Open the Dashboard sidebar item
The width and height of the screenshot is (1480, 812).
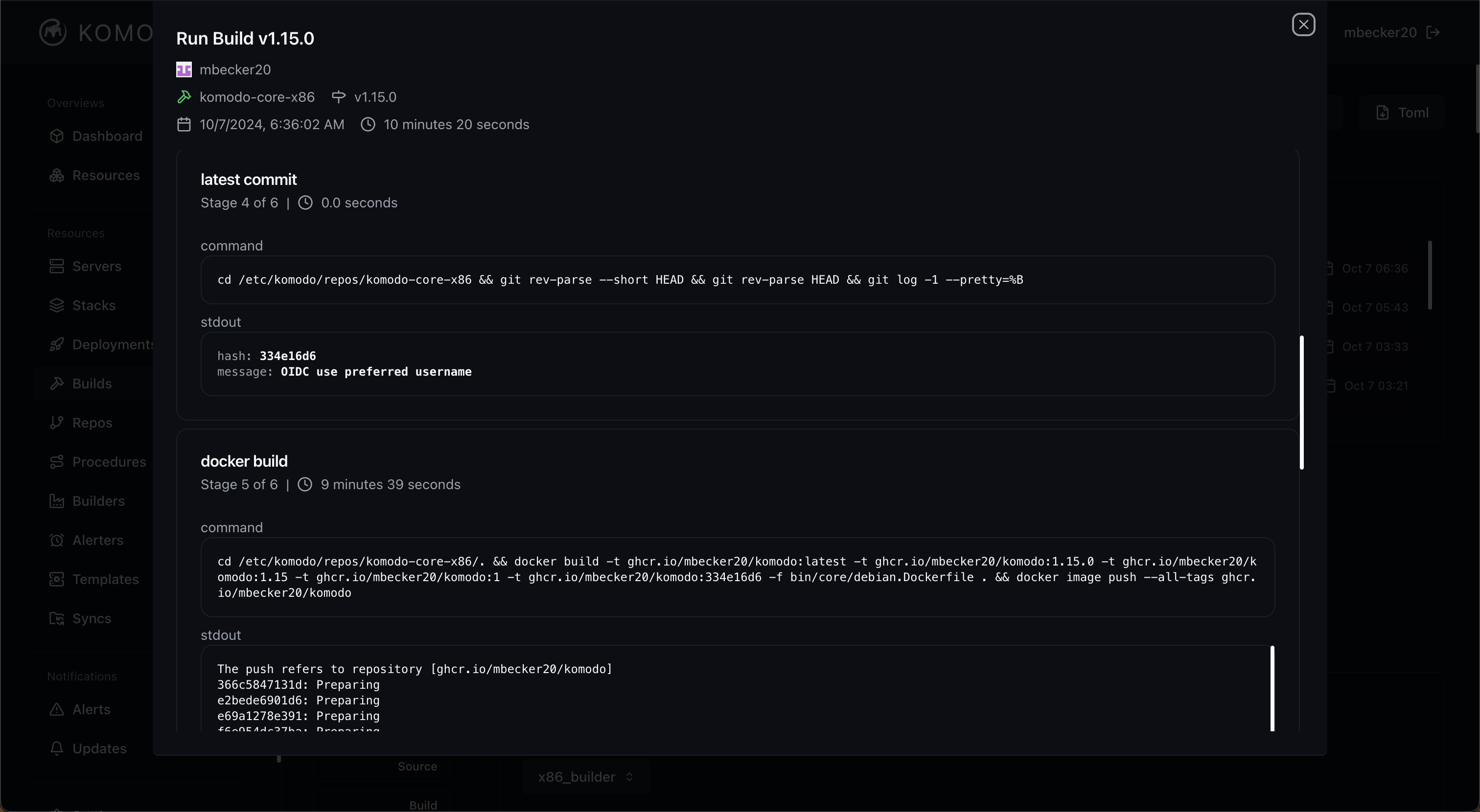click(x=107, y=136)
